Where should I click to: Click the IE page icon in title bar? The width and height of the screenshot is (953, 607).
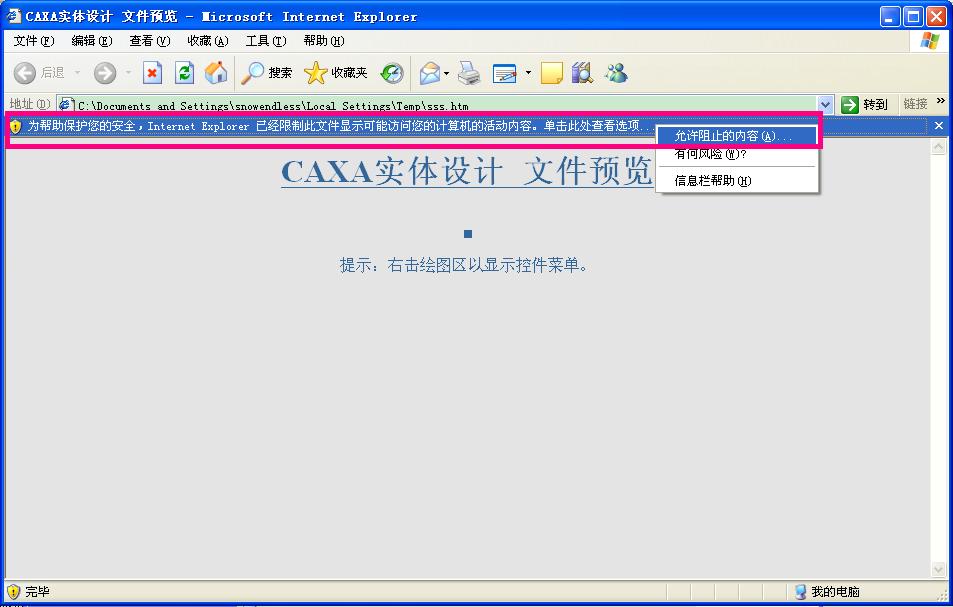13,16
